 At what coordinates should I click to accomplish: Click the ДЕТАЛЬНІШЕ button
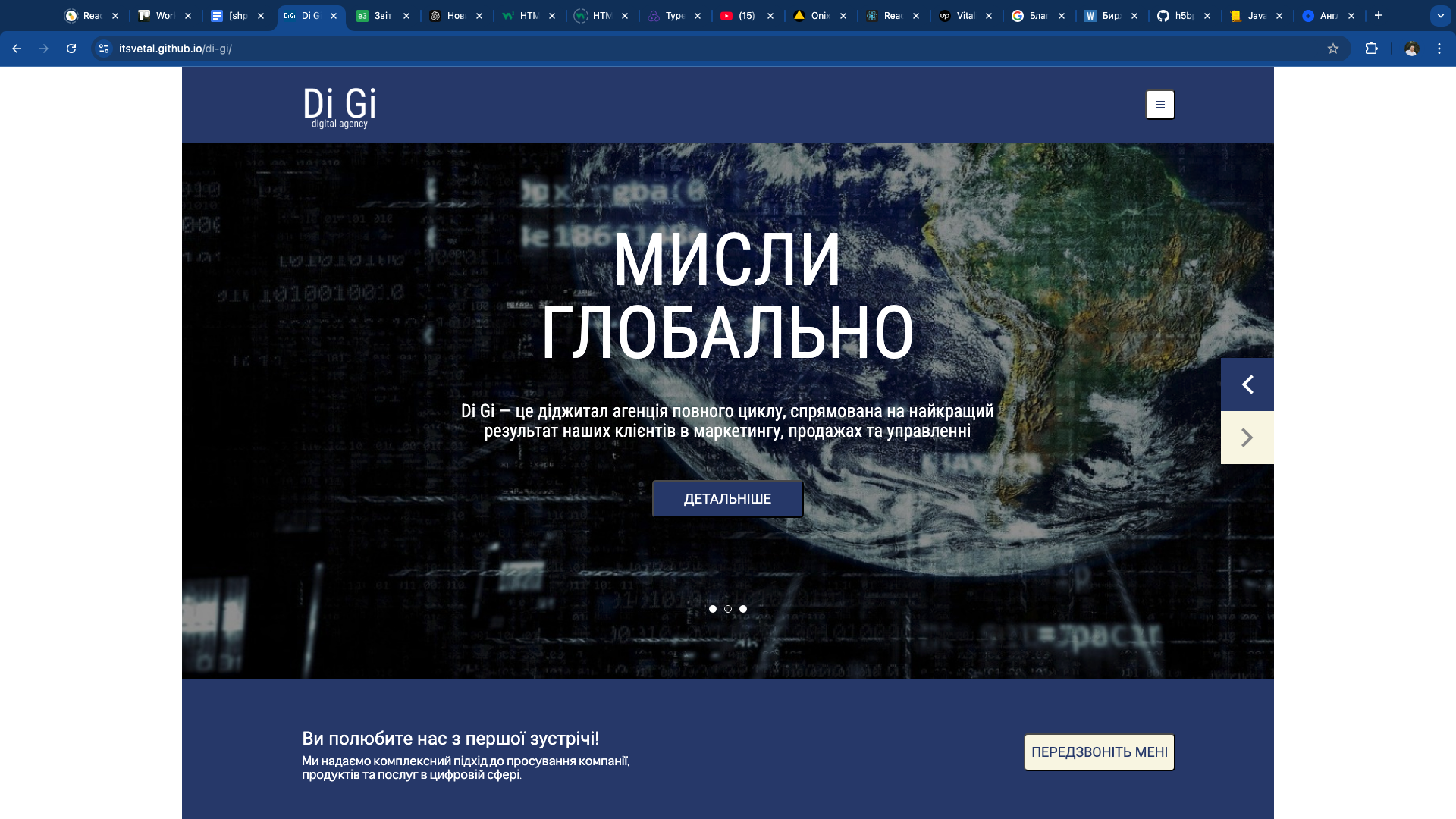point(727,499)
